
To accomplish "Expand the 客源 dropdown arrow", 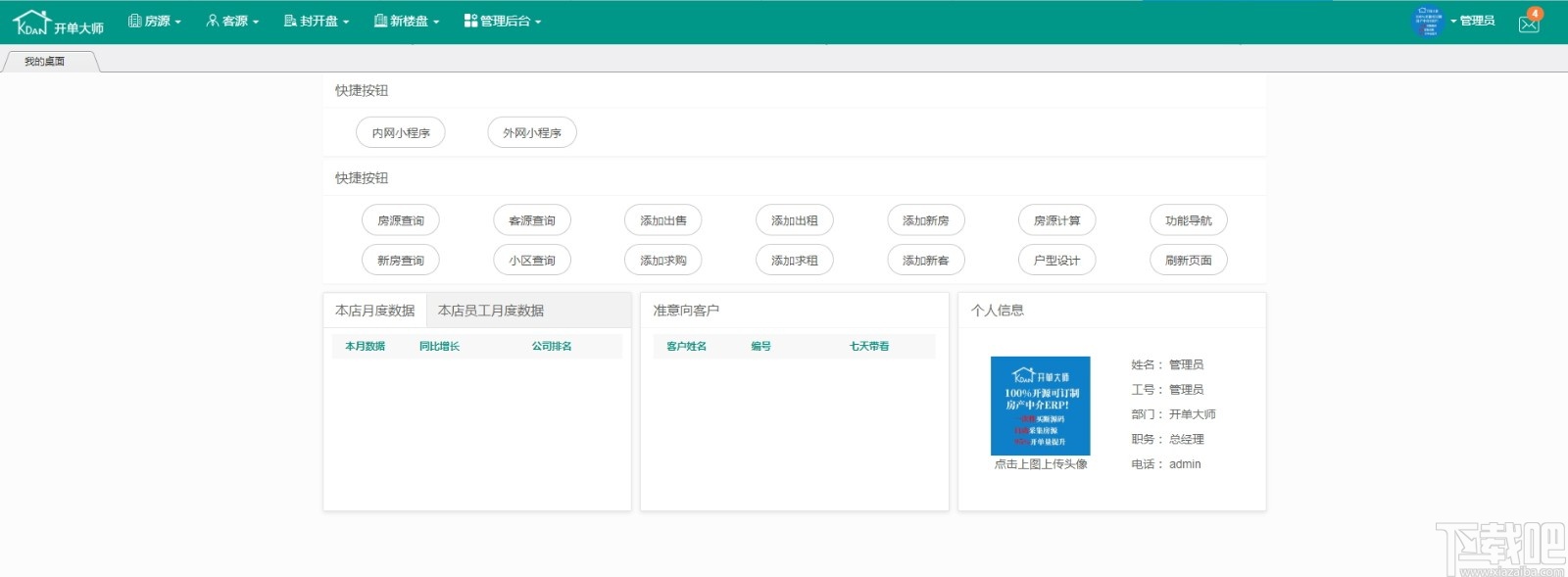I will (x=256, y=22).
